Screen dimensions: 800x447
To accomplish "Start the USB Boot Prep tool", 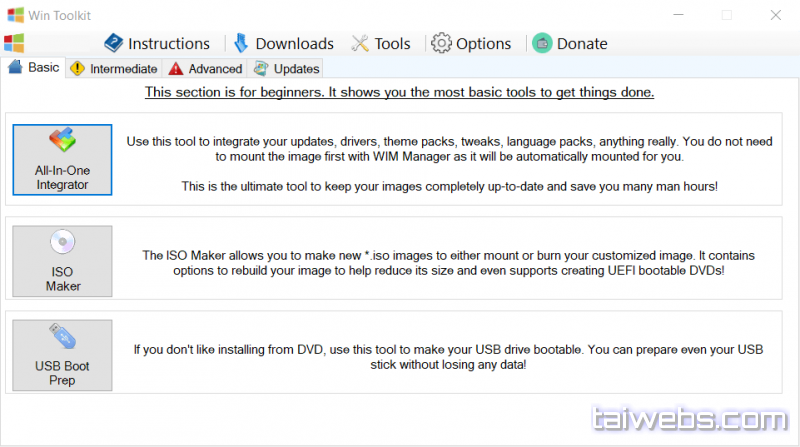I will (x=62, y=355).
